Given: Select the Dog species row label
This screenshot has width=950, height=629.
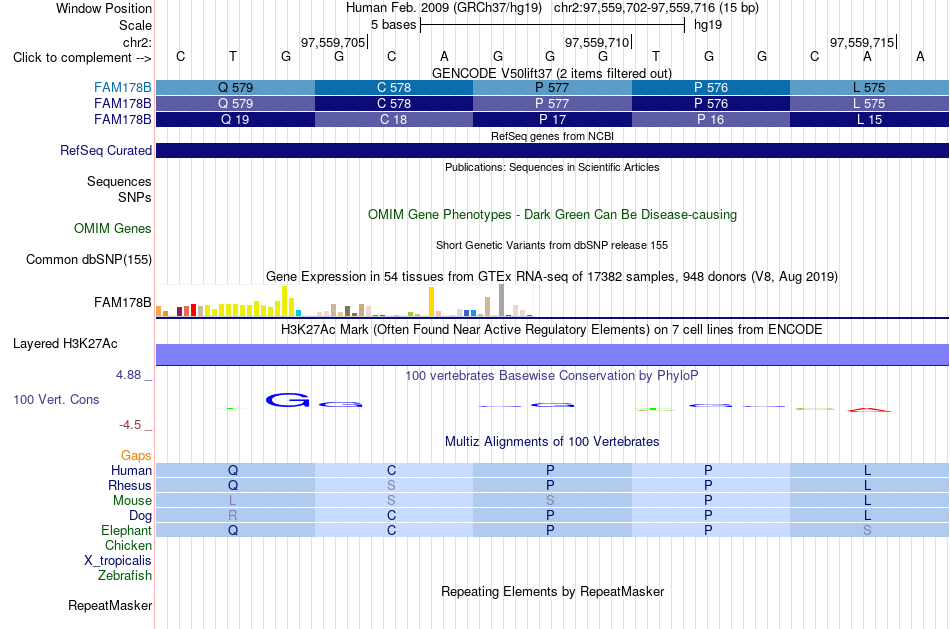Looking at the screenshot, I should click(141, 516).
